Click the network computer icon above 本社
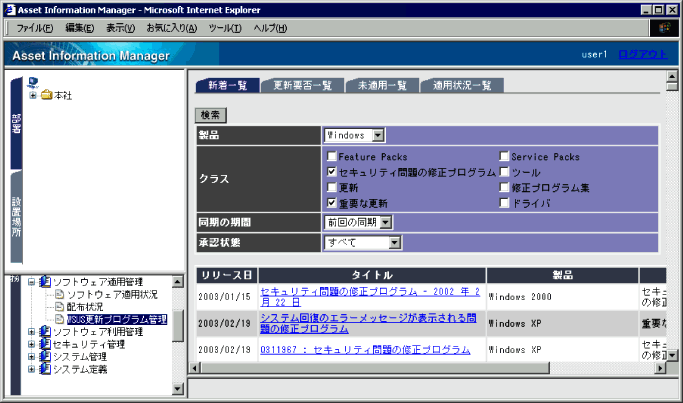The width and height of the screenshot is (683, 403). point(33,82)
